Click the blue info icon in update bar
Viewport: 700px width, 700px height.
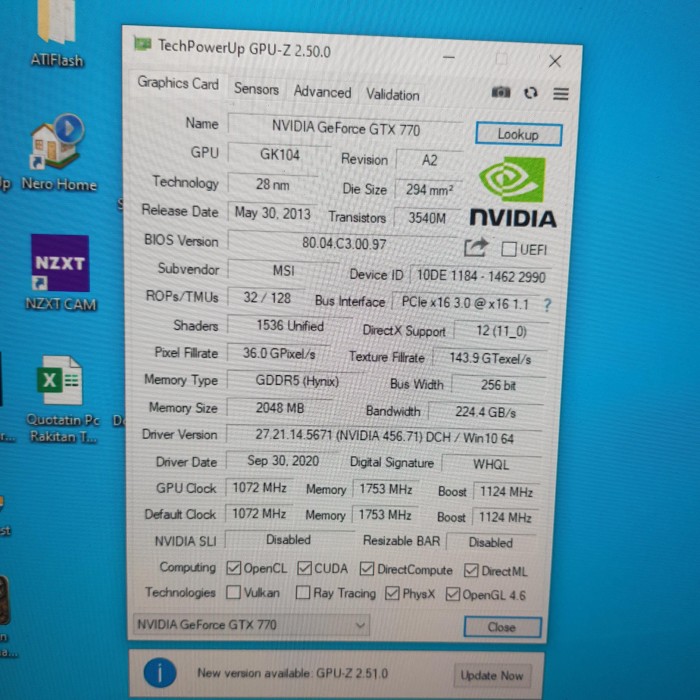[x=160, y=672]
